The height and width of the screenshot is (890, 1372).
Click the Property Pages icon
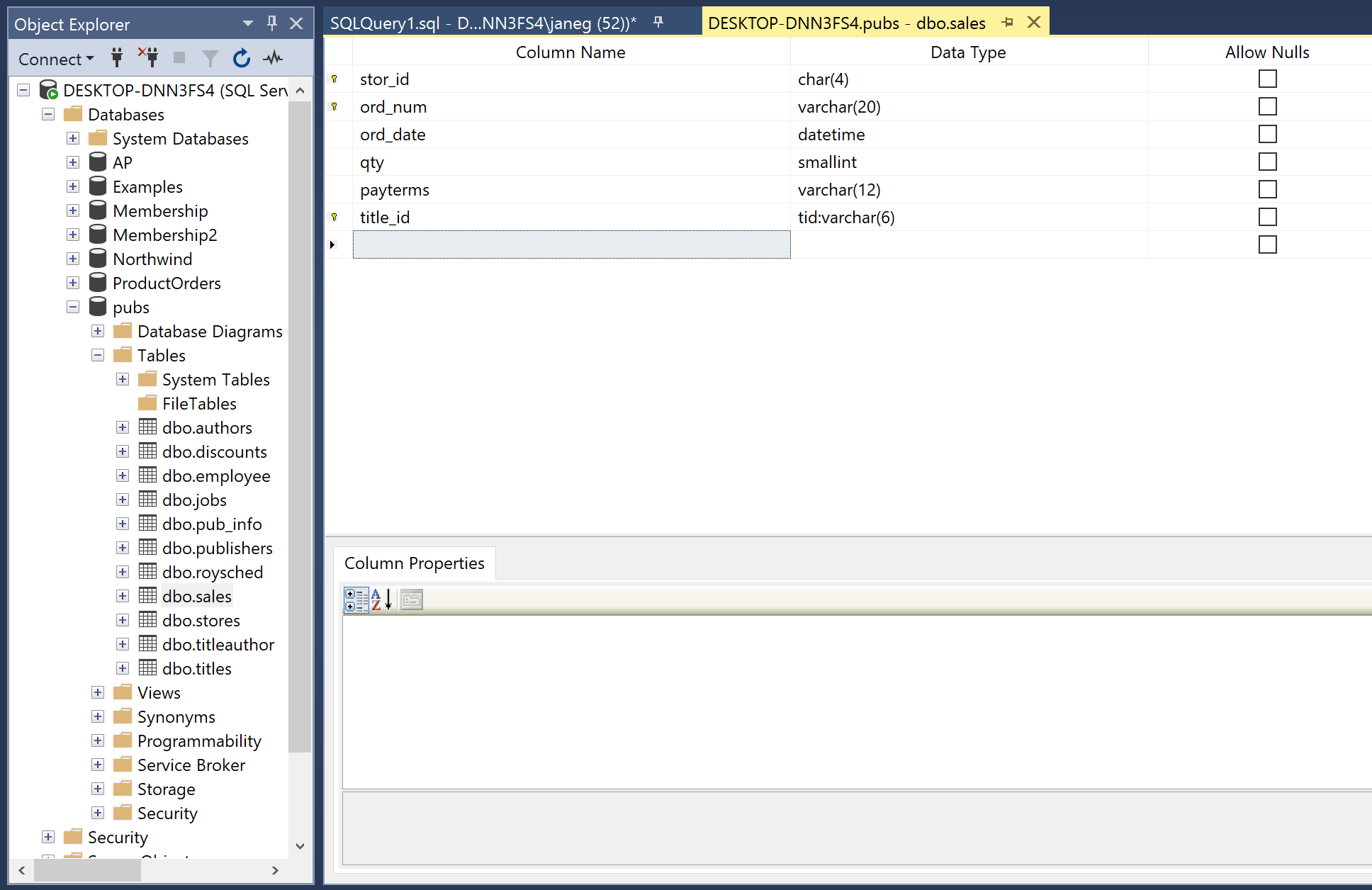tap(412, 600)
